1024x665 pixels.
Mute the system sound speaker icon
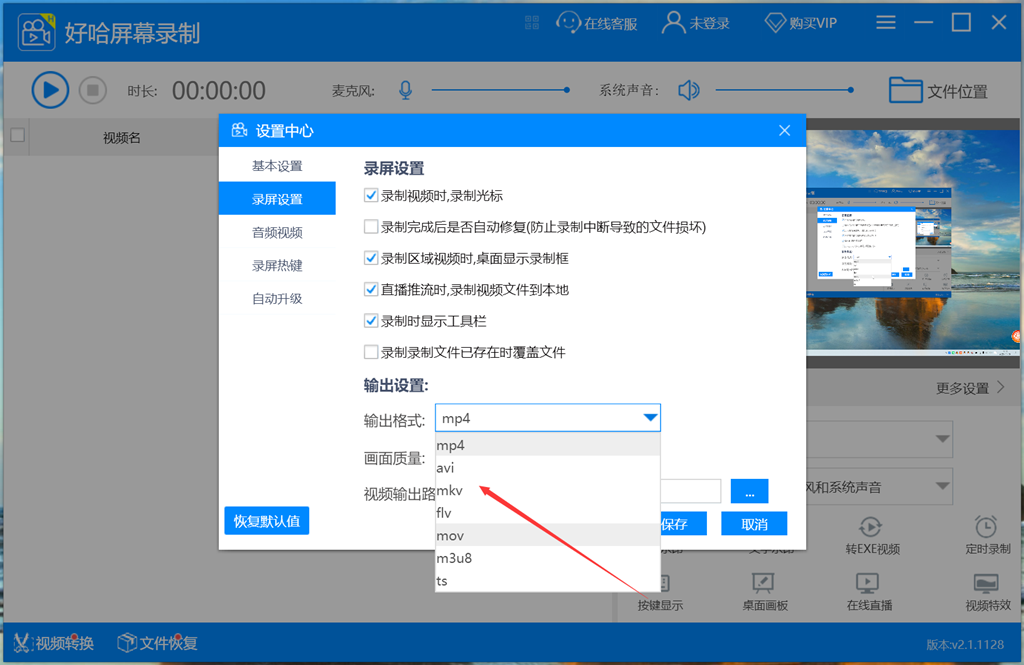point(688,91)
